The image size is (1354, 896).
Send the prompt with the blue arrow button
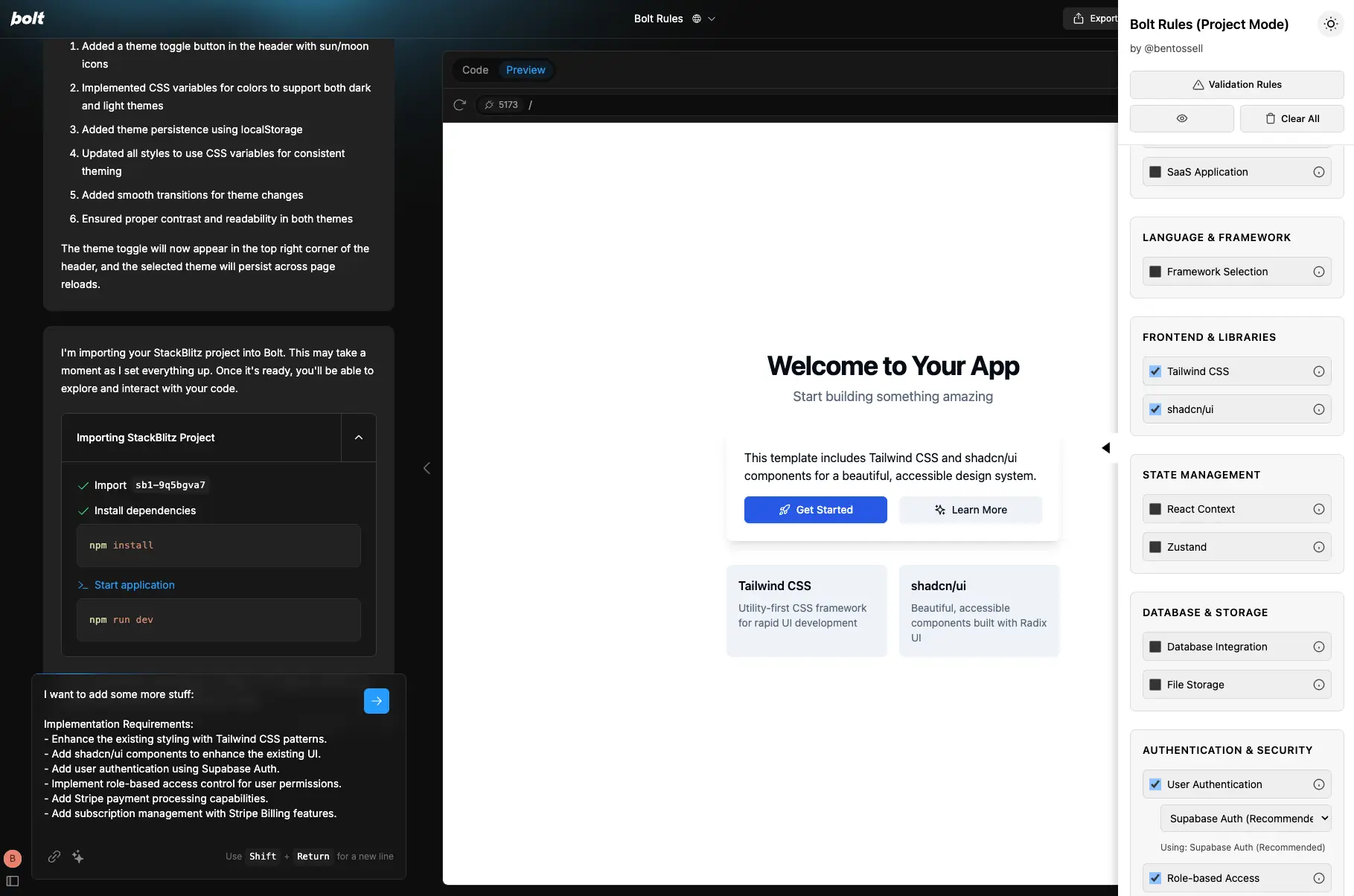(377, 701)
